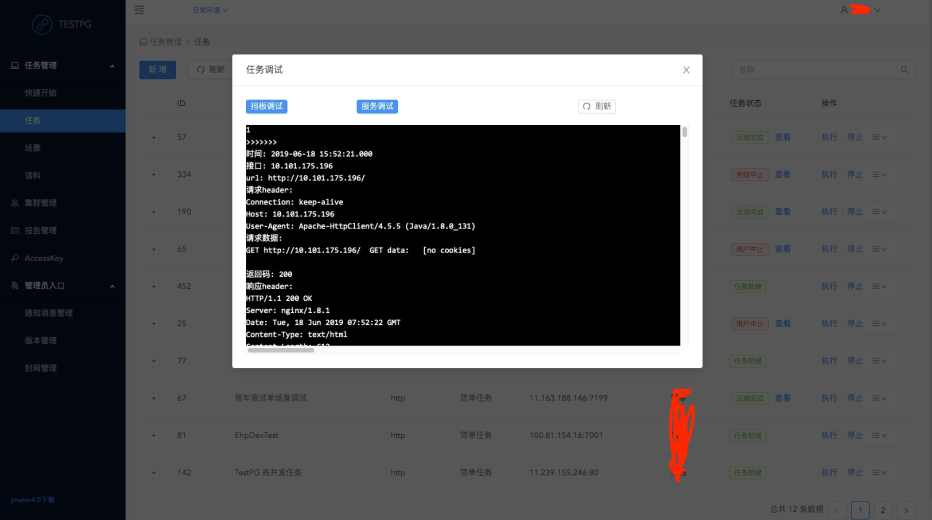Open more-actions menu icon in row 142
The image size is (932, 520).
click(879, 472)
